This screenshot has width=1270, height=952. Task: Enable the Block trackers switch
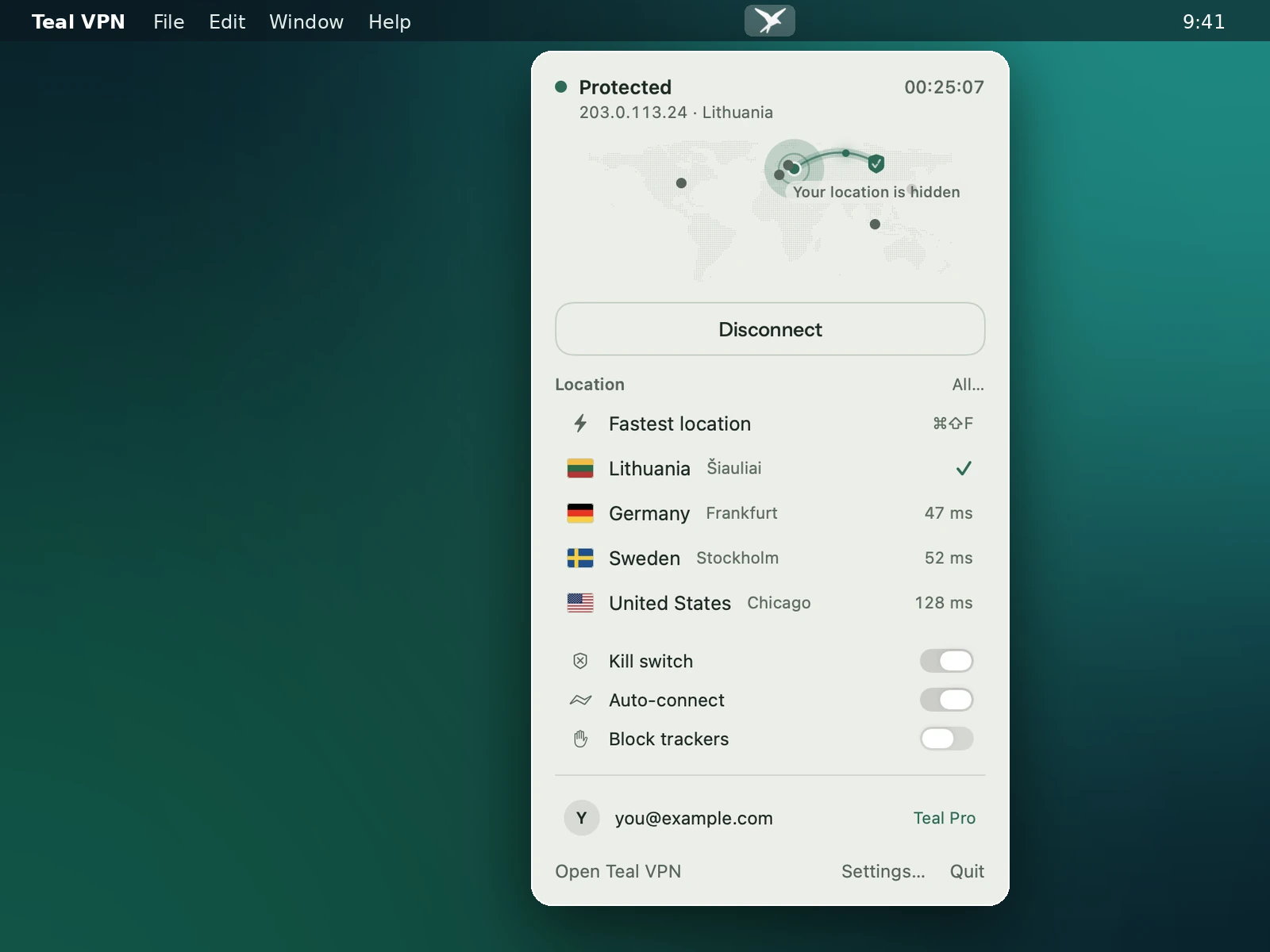point(946,739)
